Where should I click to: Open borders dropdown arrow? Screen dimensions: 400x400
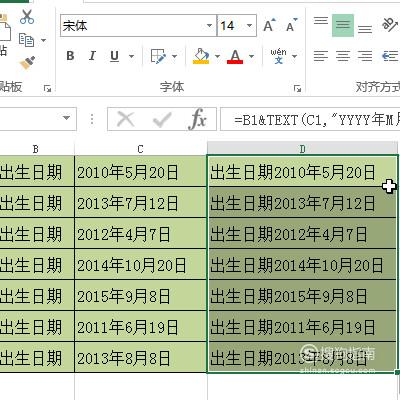pyautogui.click(x=174, y=56)
